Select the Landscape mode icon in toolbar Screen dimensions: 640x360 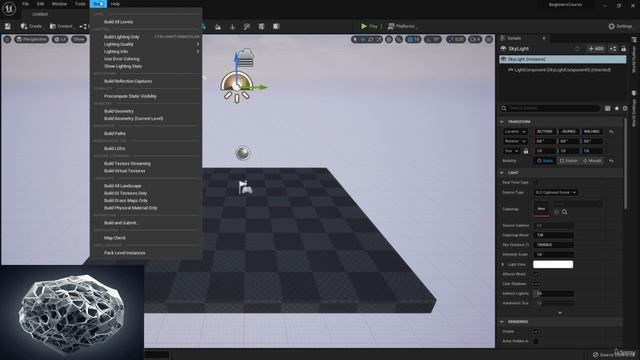point(218,27)
